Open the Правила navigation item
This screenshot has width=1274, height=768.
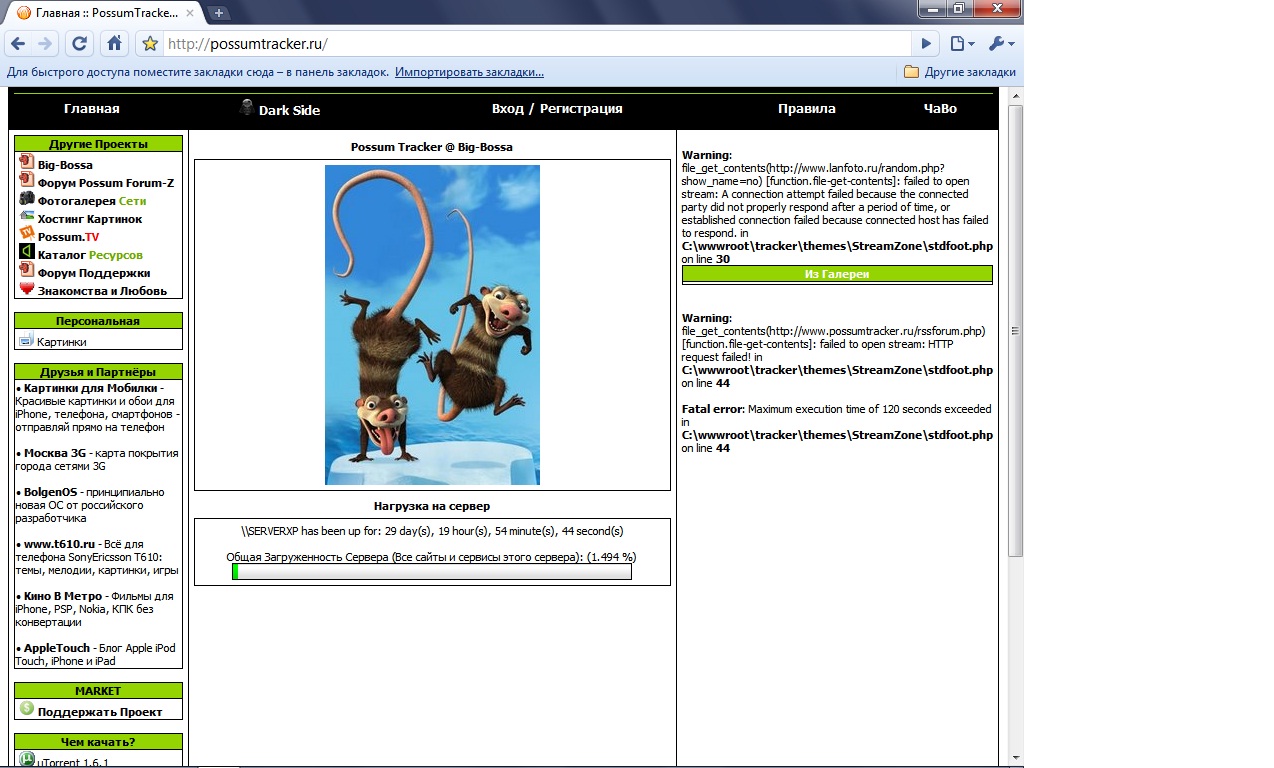(x=807, y=109)
